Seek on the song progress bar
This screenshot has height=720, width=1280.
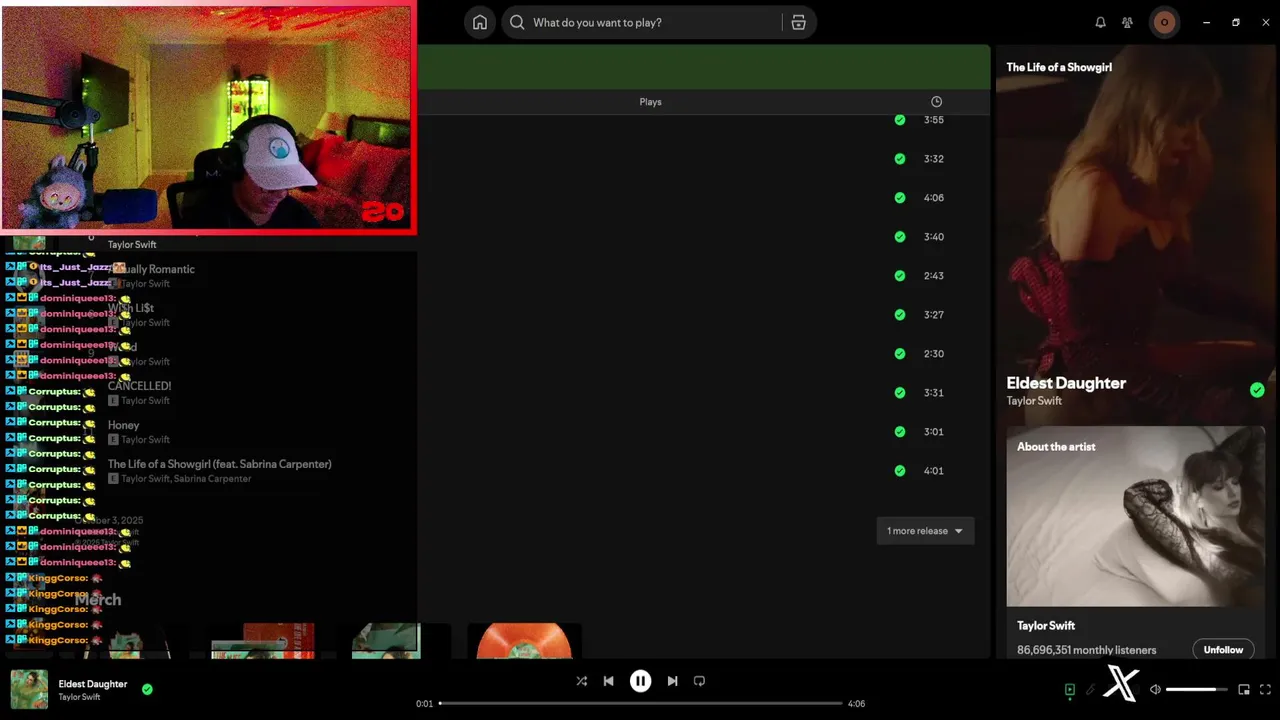[640, 703]
